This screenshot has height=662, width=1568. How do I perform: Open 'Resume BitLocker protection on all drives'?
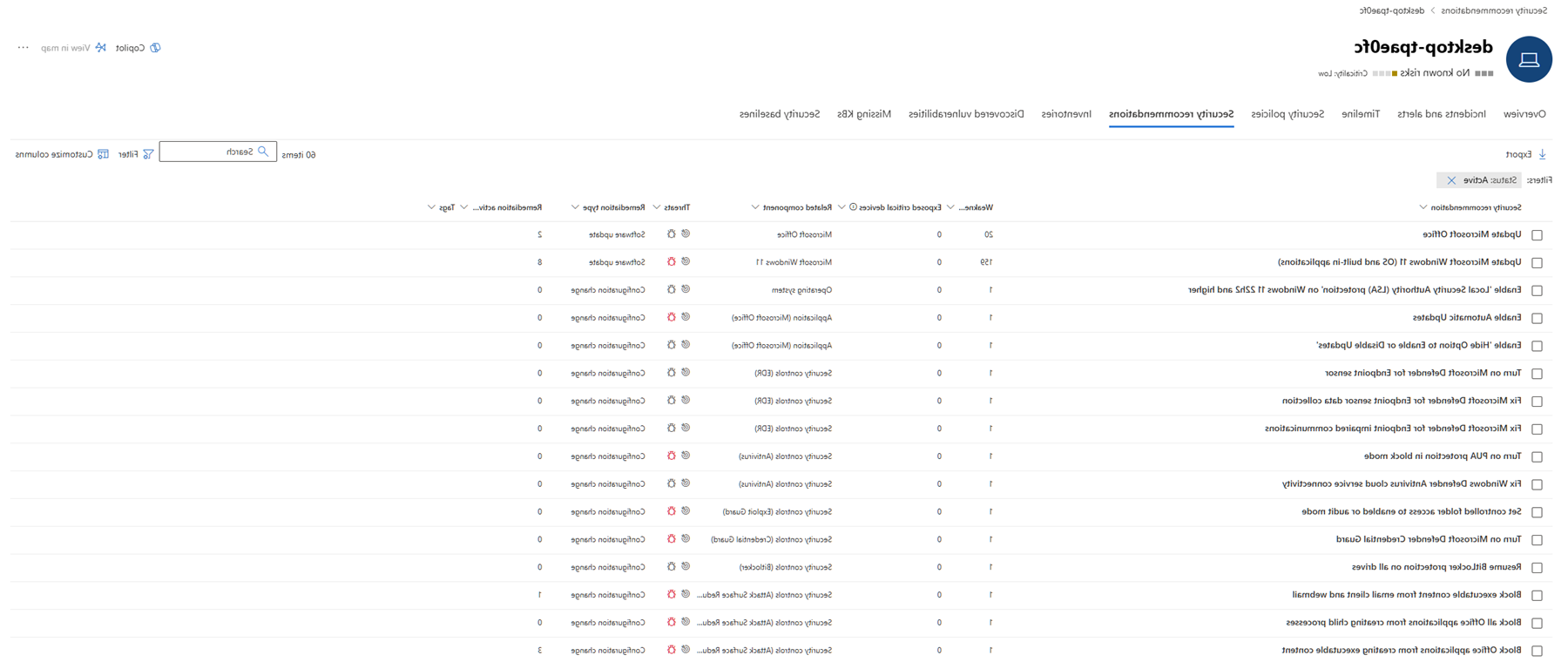tap(1436, 567)
